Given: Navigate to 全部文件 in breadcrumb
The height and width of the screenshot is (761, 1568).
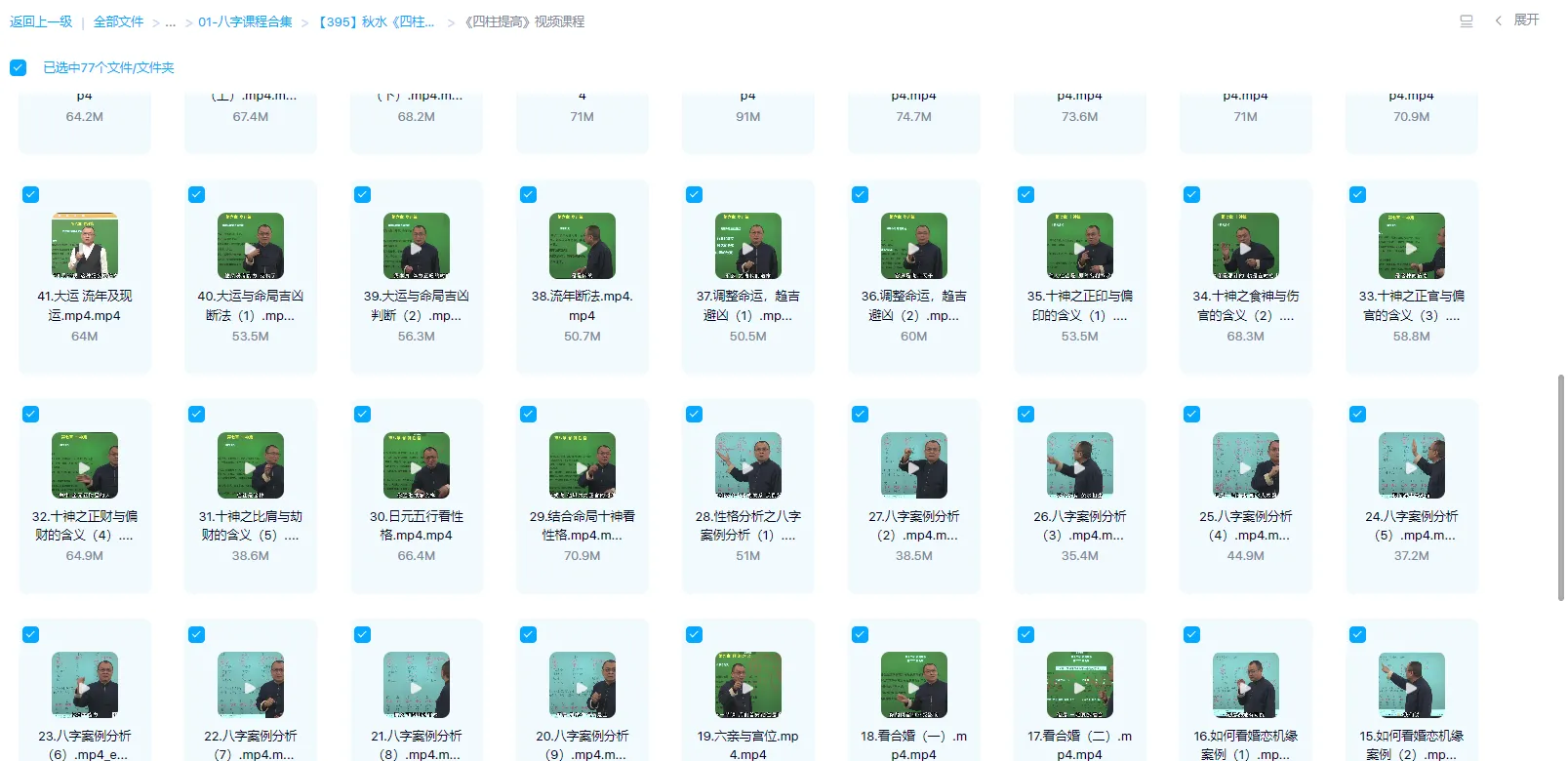Looking at the screenshot, I should (x=118, y=21).
